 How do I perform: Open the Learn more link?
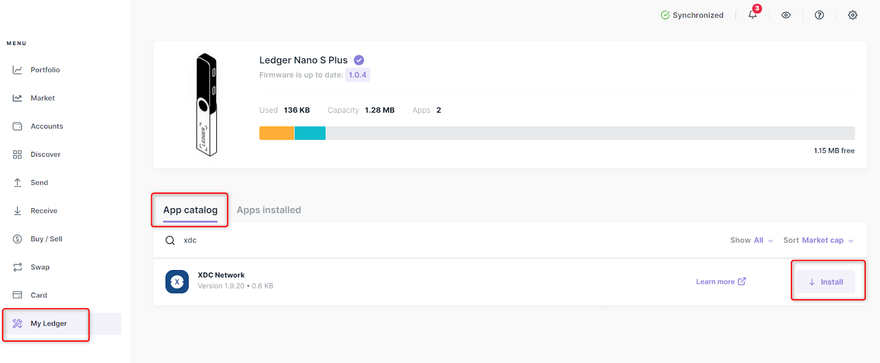[x=721, y=282]
